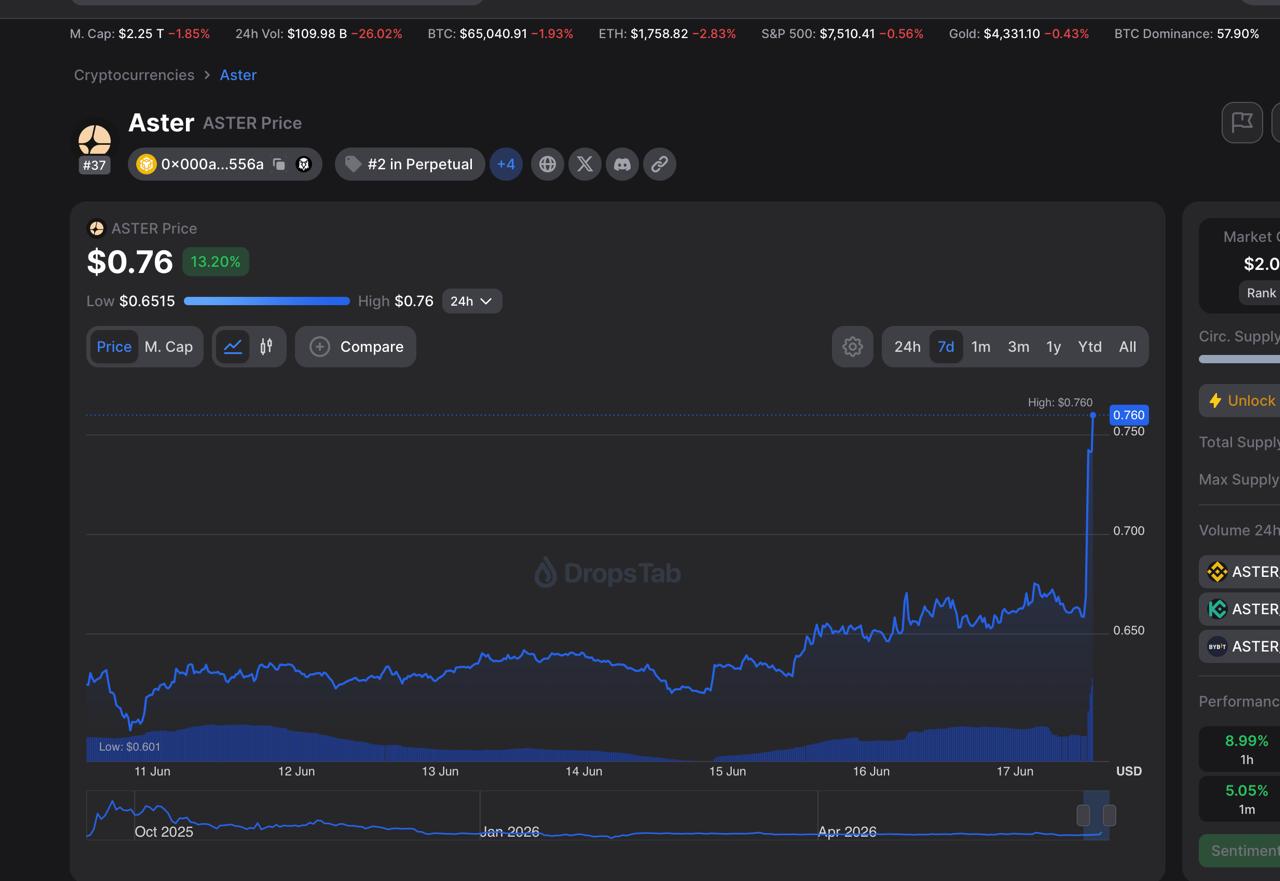Switch chart to Price view

pos(114,347)
